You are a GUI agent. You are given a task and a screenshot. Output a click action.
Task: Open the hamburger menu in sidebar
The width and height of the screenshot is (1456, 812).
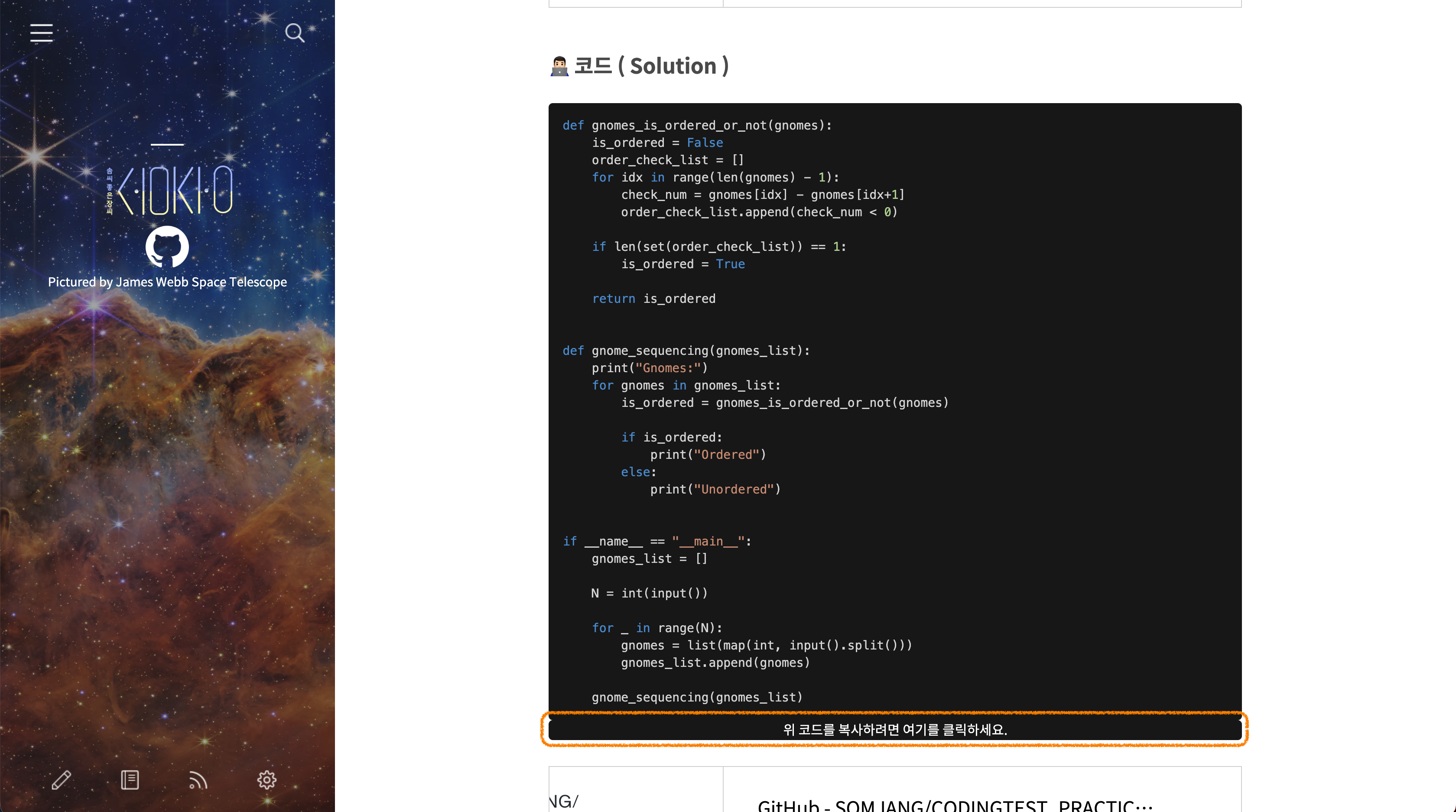41,33
